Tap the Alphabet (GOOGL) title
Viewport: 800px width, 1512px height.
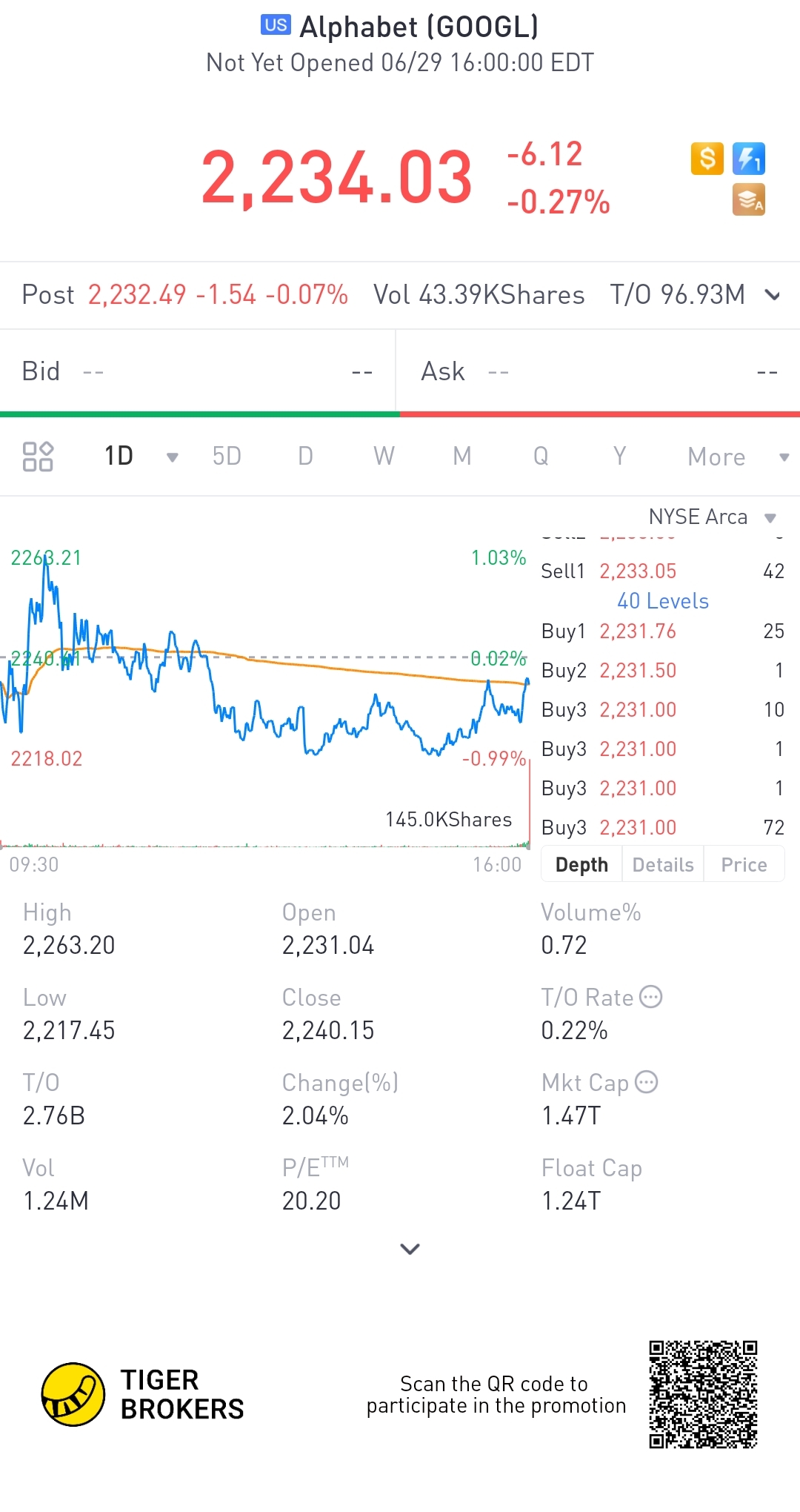[x=419, y=27]
